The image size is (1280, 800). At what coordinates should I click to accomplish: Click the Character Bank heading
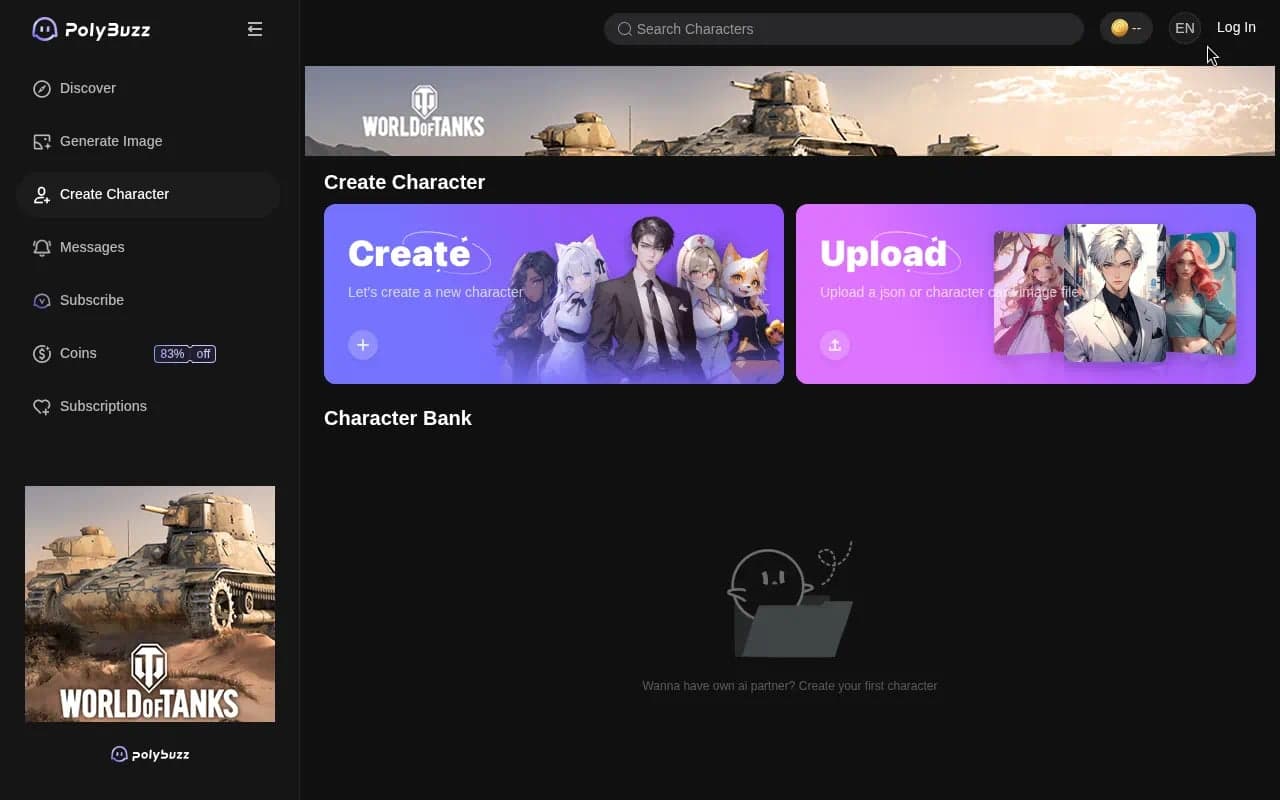398,418
